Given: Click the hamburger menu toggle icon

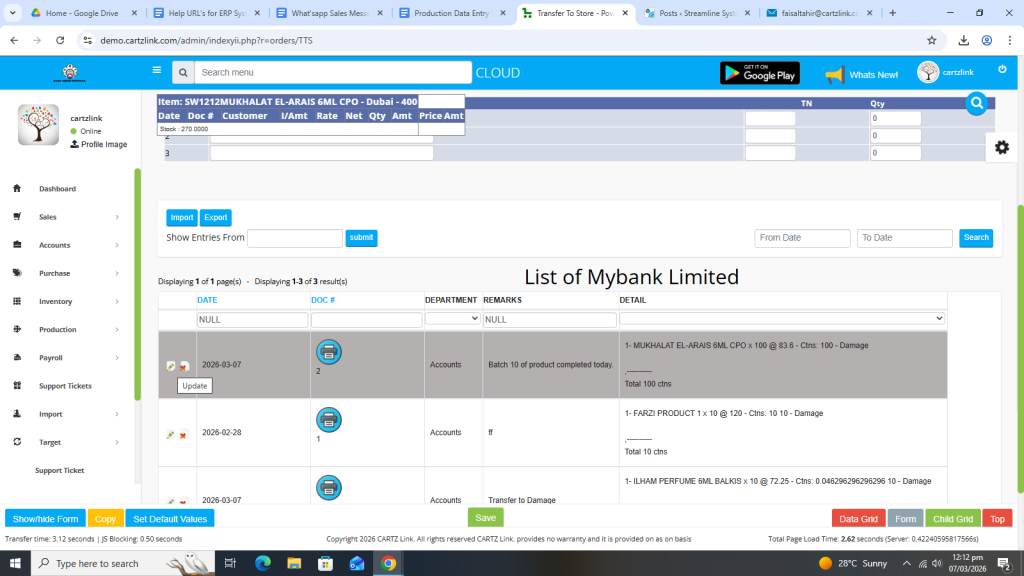Looking at the screenshot, I should pos(156,71).
